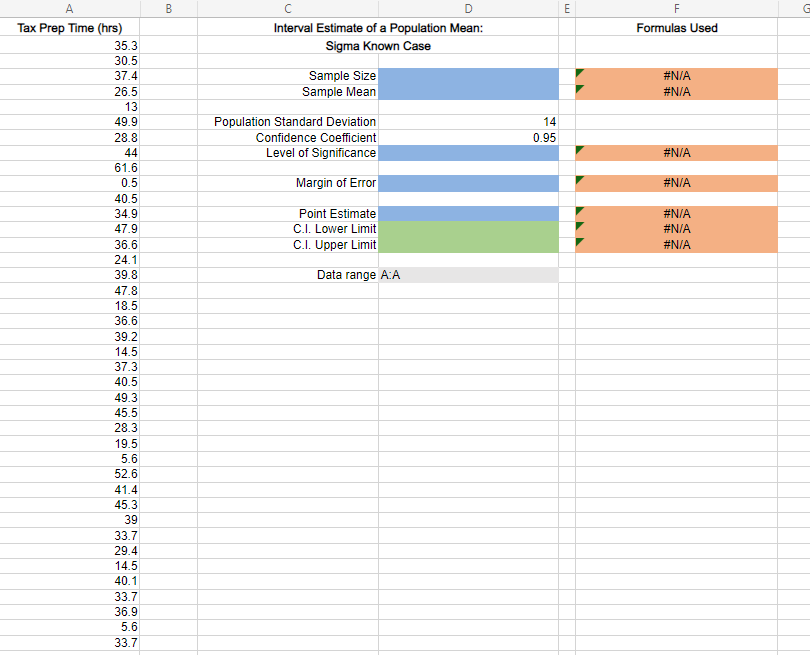Click the data cell with value 39.8
Image resolution: width=810 pixels, height=655 pixels.
tap(70, 275)
